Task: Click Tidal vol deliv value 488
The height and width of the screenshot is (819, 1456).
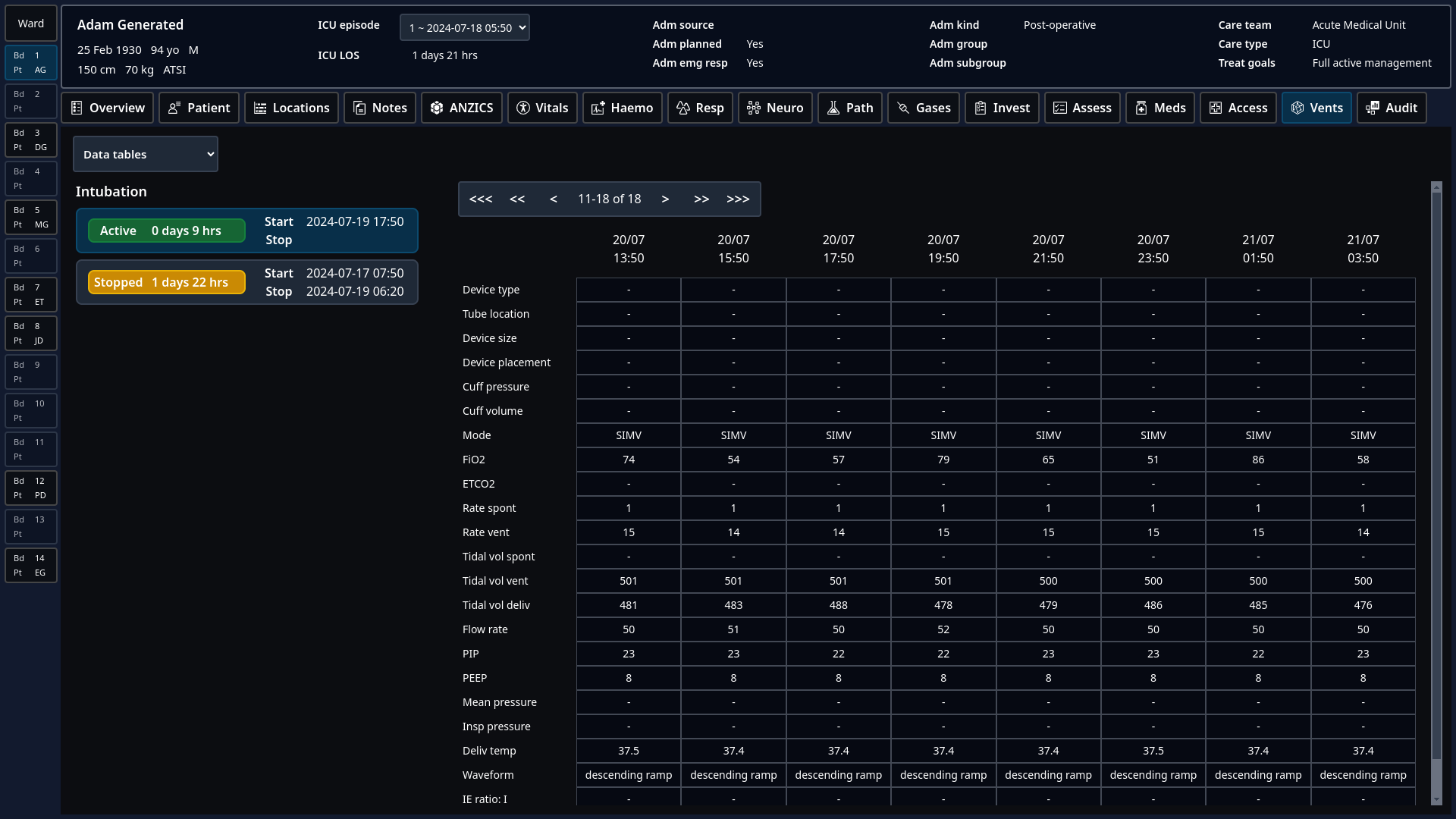Action: pos(839,605)
